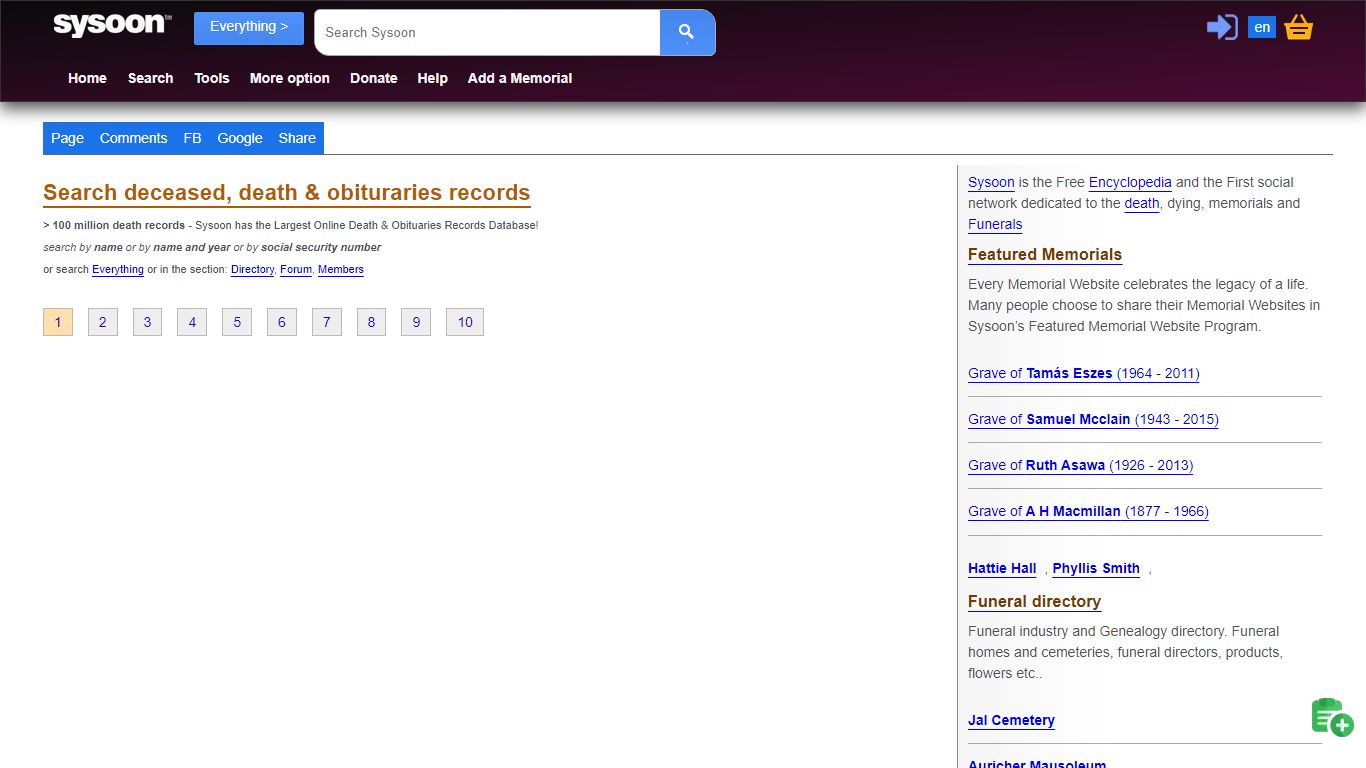Open the Sysoon link in sidebar intro
The image size is (1366, 768).
click(991, 182)
